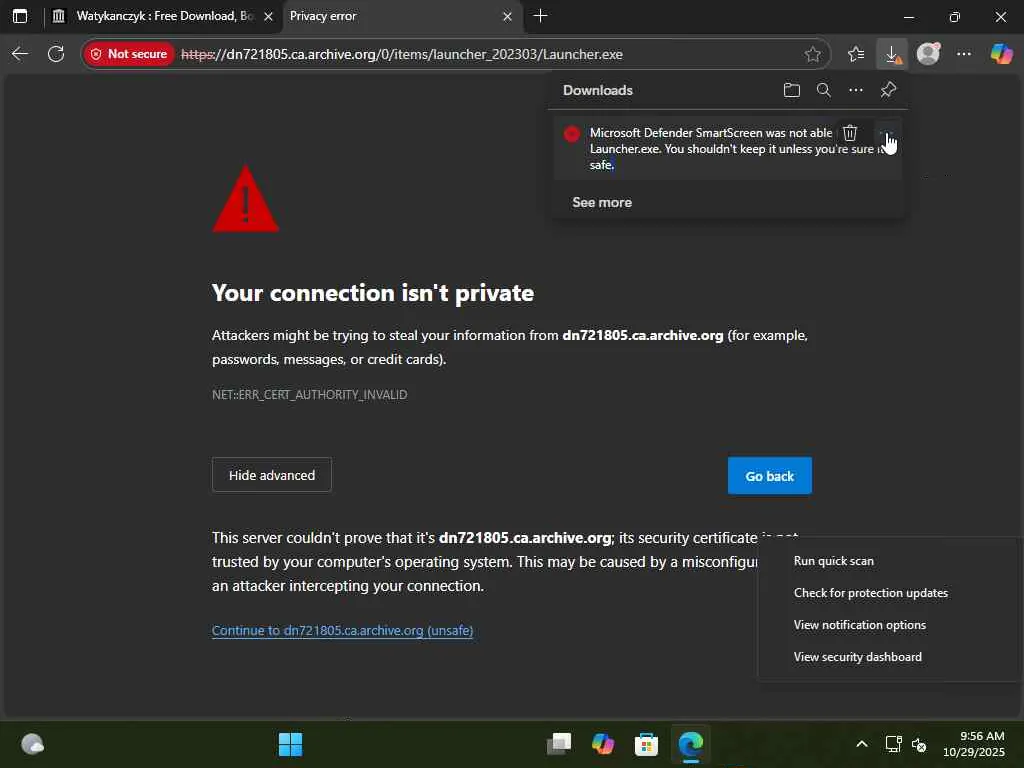
Task: Click the Not secure site info badge
Action: pos(129,54)
